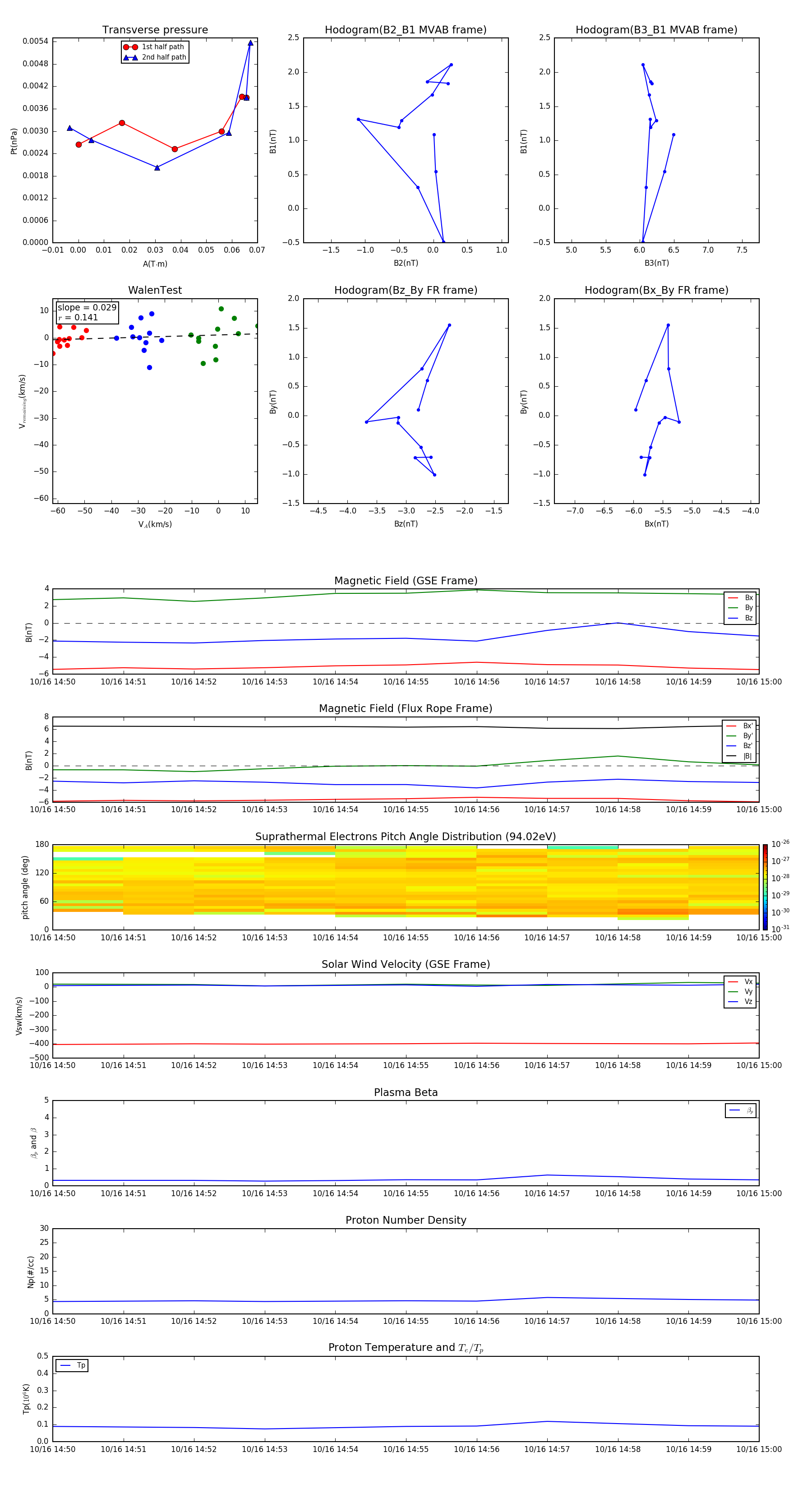Click the A(T·m) x-axis label
Image resolution: width=812 pixels, height=1489 pixels.
coord(155,264)
